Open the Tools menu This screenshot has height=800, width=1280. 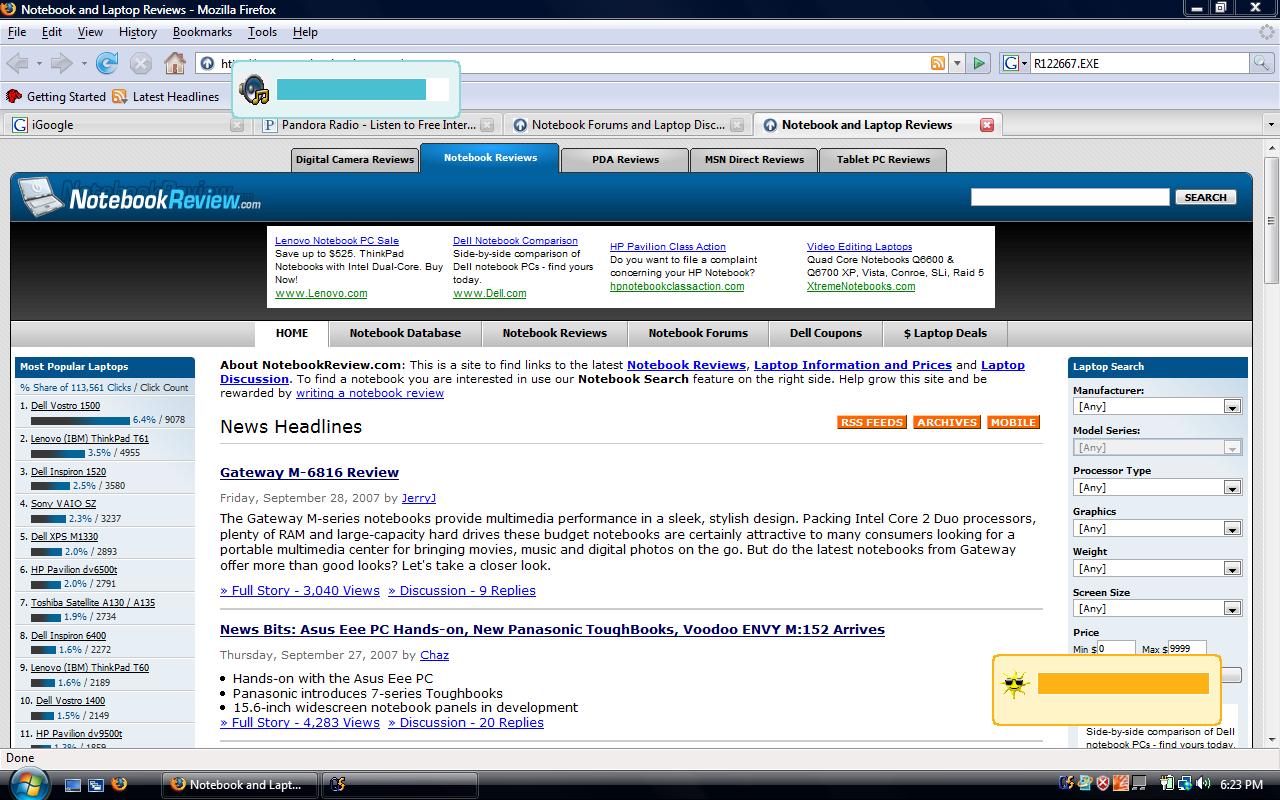(x=262, y=32)
